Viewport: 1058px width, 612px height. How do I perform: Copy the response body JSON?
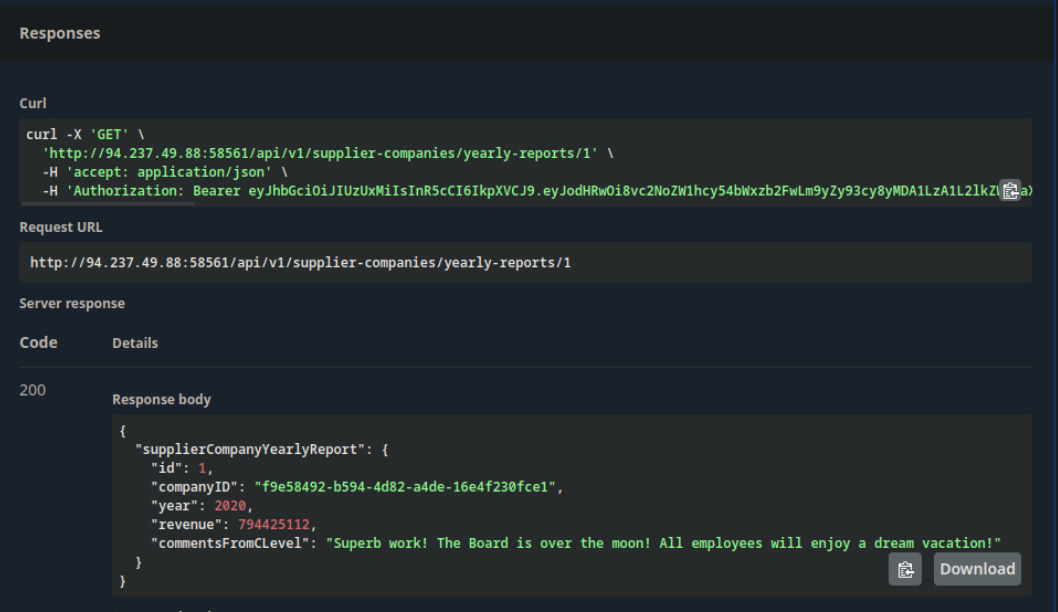click(905, 569)
